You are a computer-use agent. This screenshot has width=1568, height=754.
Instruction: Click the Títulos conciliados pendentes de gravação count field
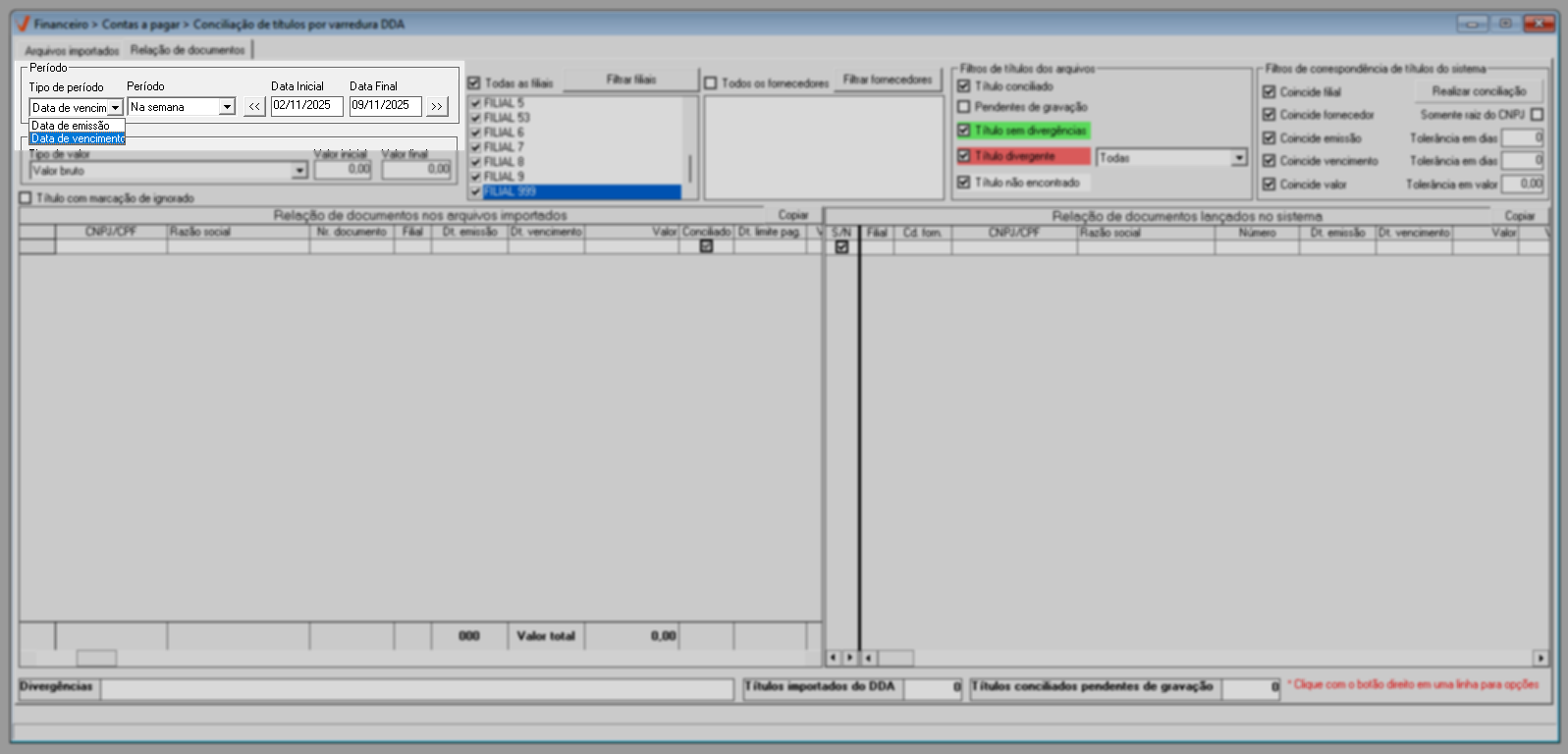click(x=1251, y=688)
